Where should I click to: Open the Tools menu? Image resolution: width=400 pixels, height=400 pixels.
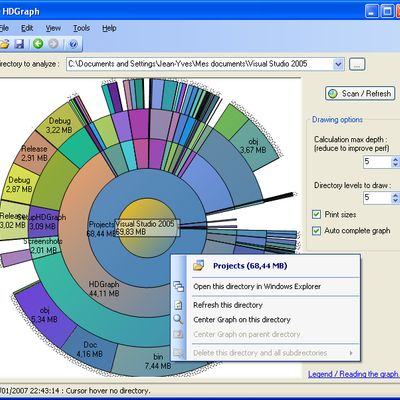pos(82,28)
